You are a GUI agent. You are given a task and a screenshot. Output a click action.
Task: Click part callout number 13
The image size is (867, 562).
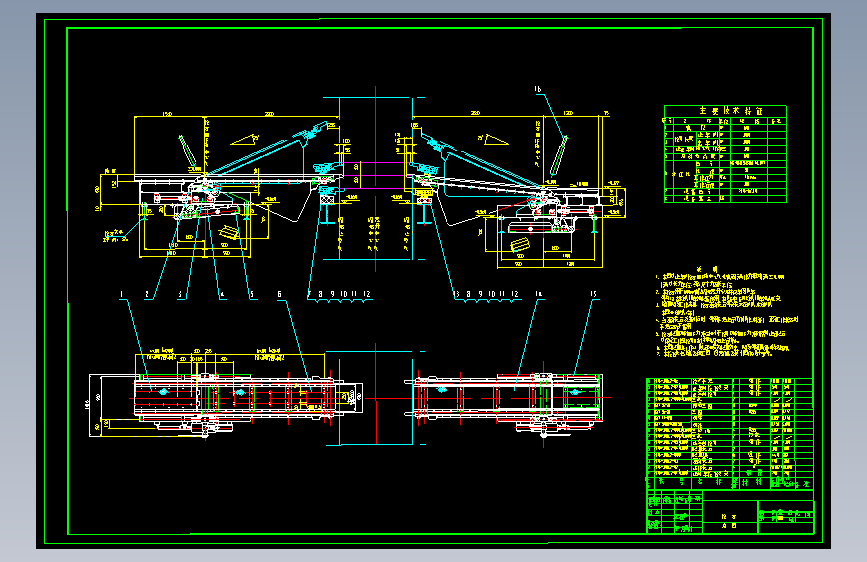[x=457, y=294]
